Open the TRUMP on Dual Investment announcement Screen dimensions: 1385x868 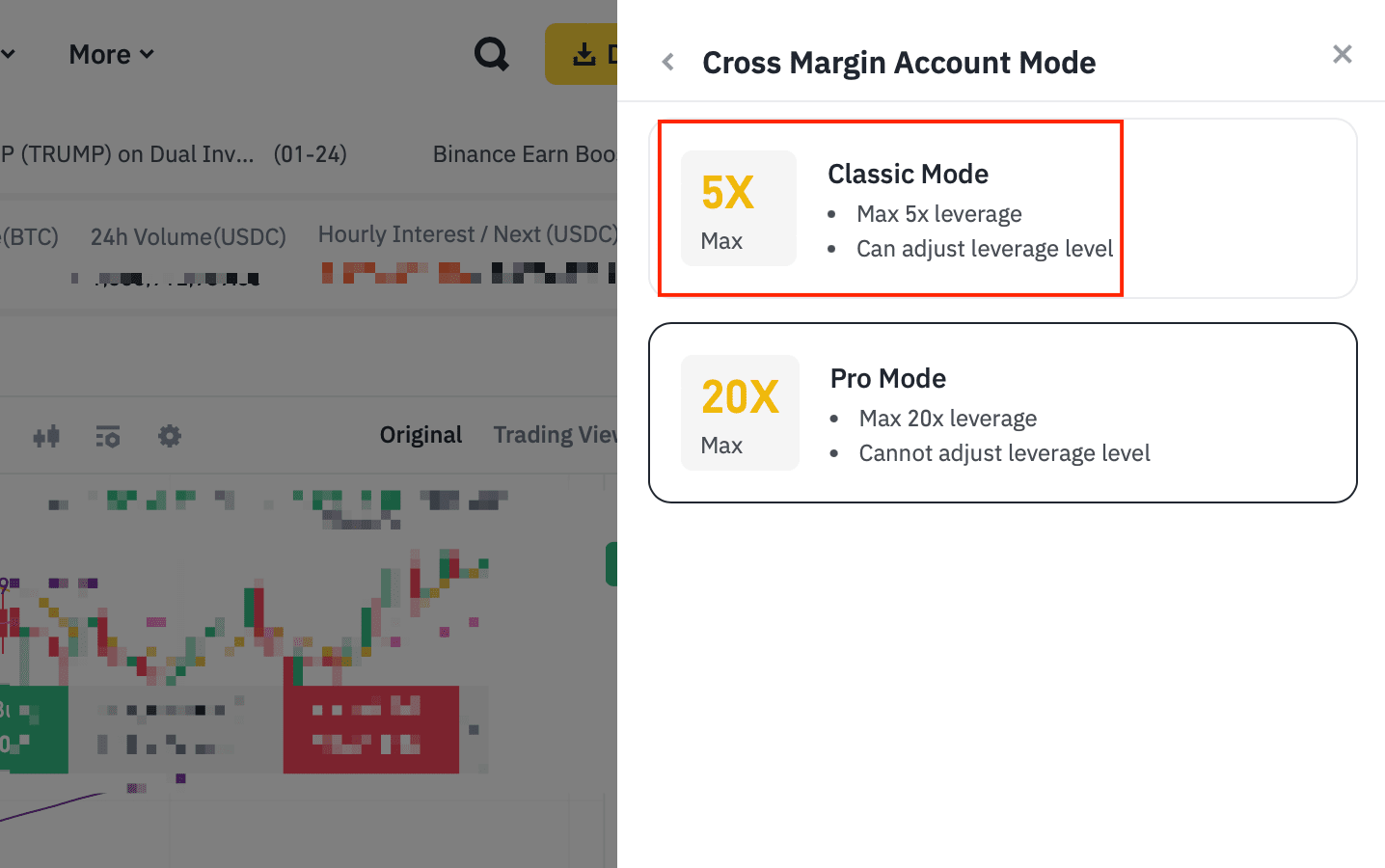(127, 154)
